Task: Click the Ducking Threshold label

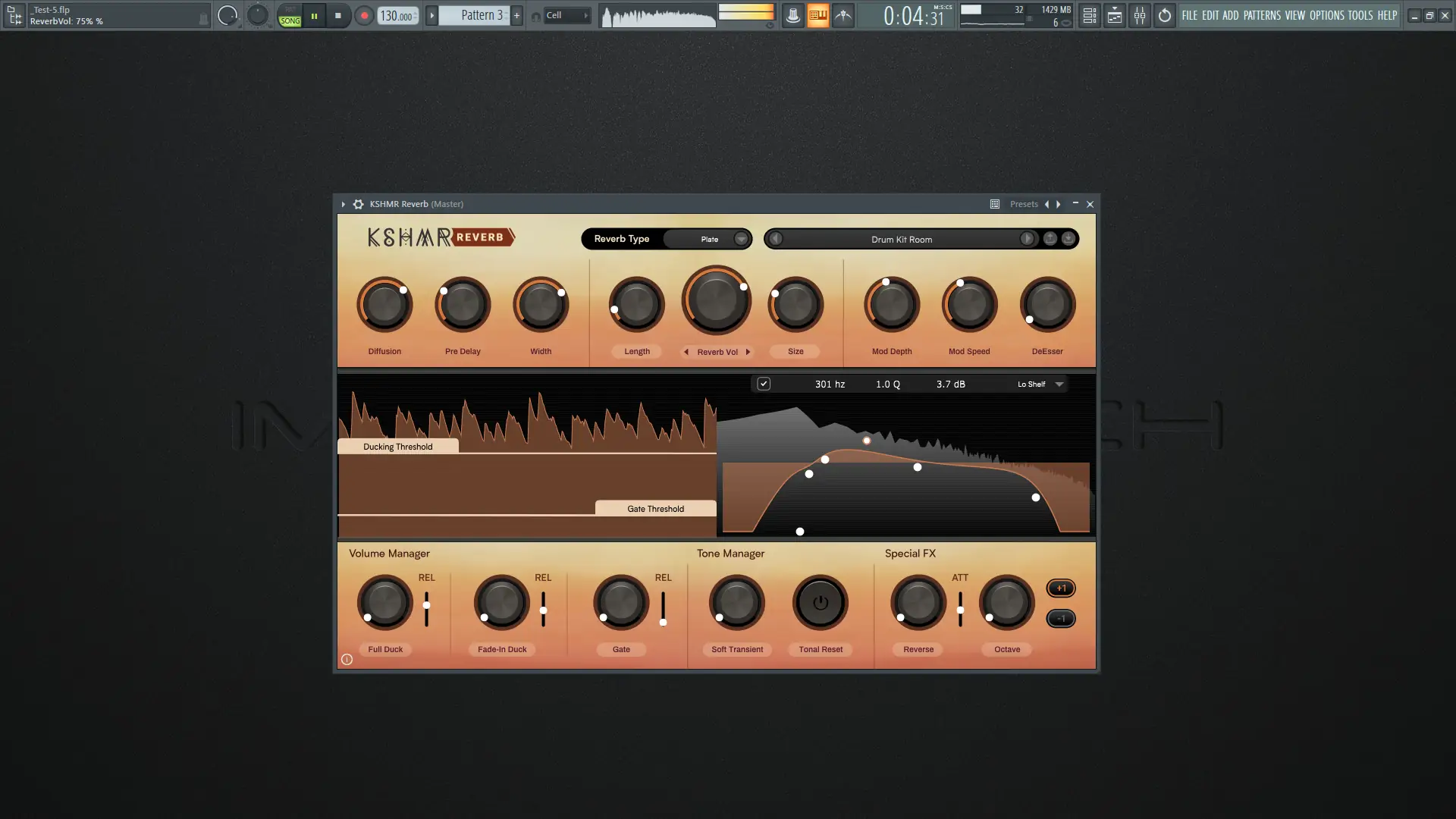Action: click(x=397, y=447)
